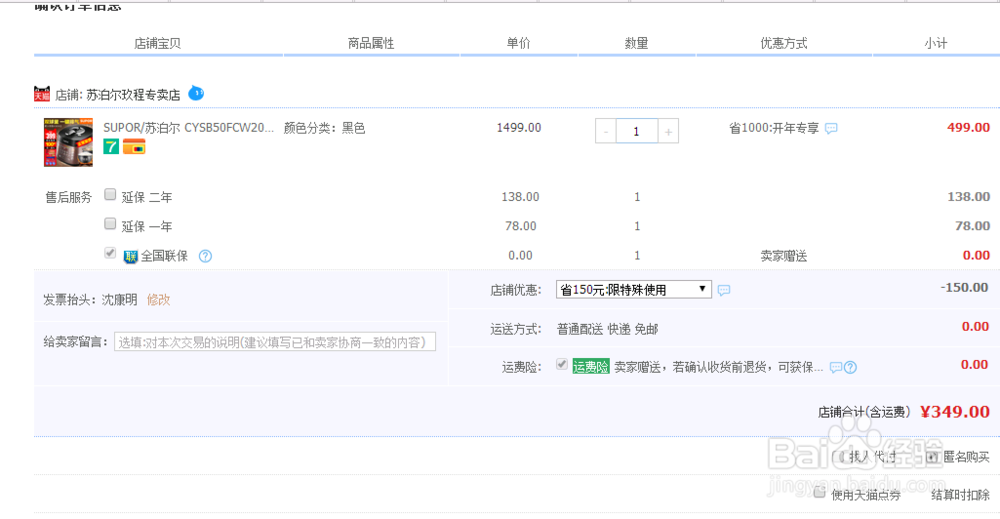Click the red subtotal 499.00
Image resolution: width=1000 pixels, height=519 pixels.
969,128
